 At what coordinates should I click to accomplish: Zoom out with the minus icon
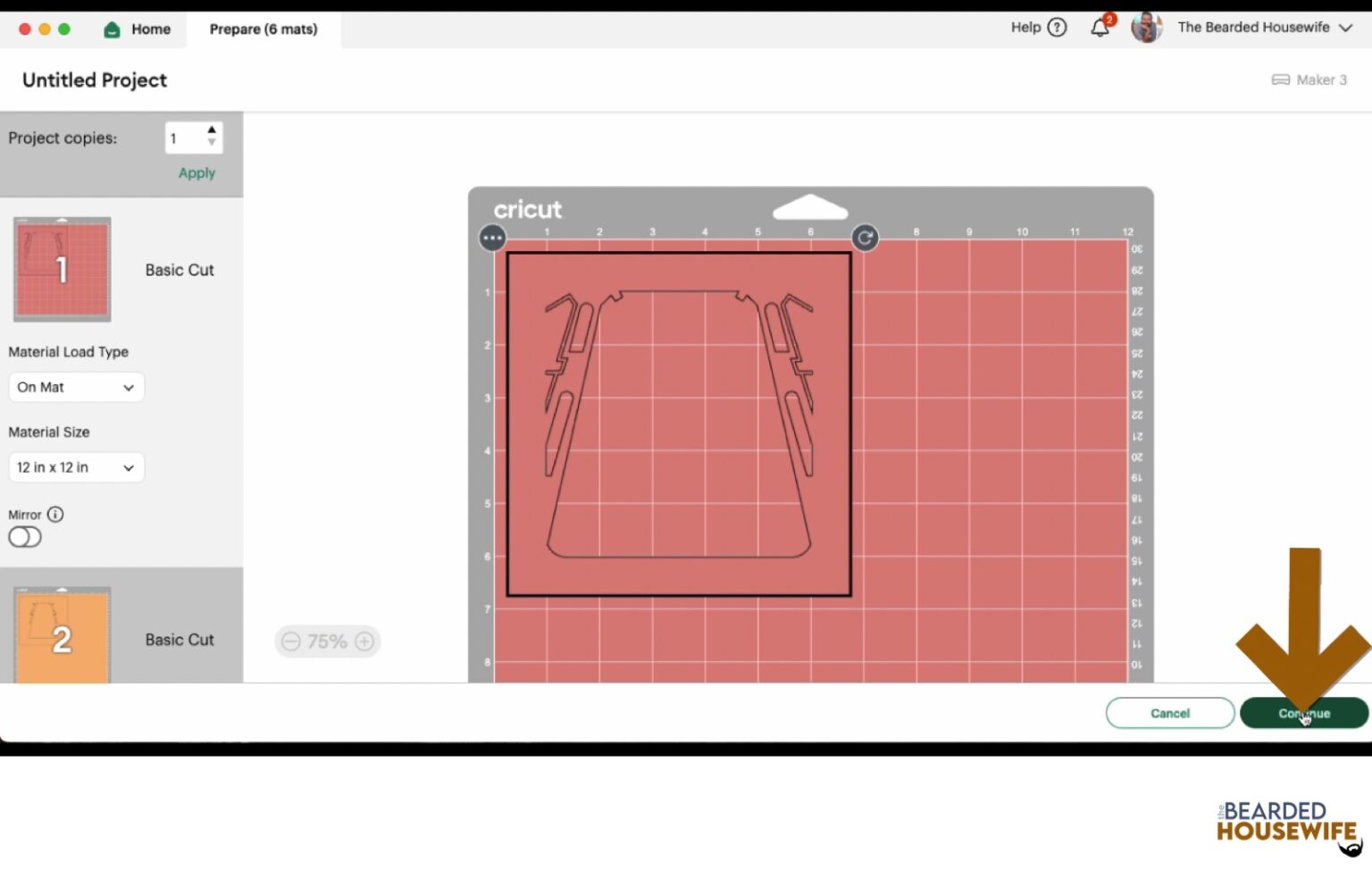click(291, 641)
